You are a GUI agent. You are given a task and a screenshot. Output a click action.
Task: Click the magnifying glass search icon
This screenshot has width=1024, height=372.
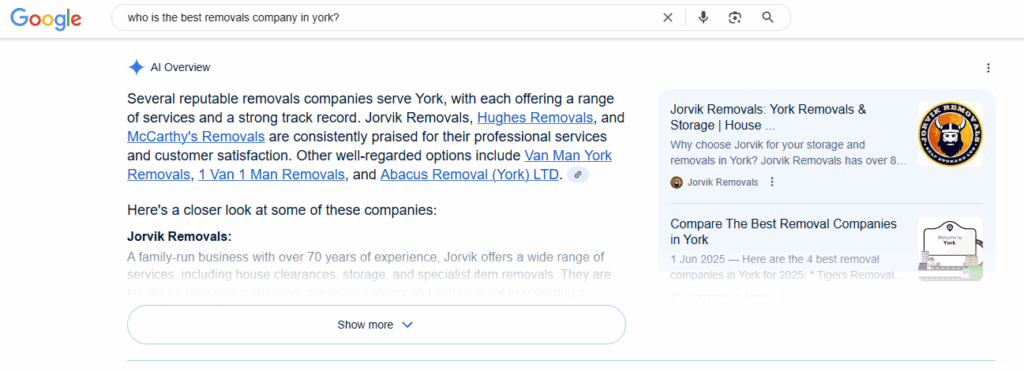click(768, 18)
